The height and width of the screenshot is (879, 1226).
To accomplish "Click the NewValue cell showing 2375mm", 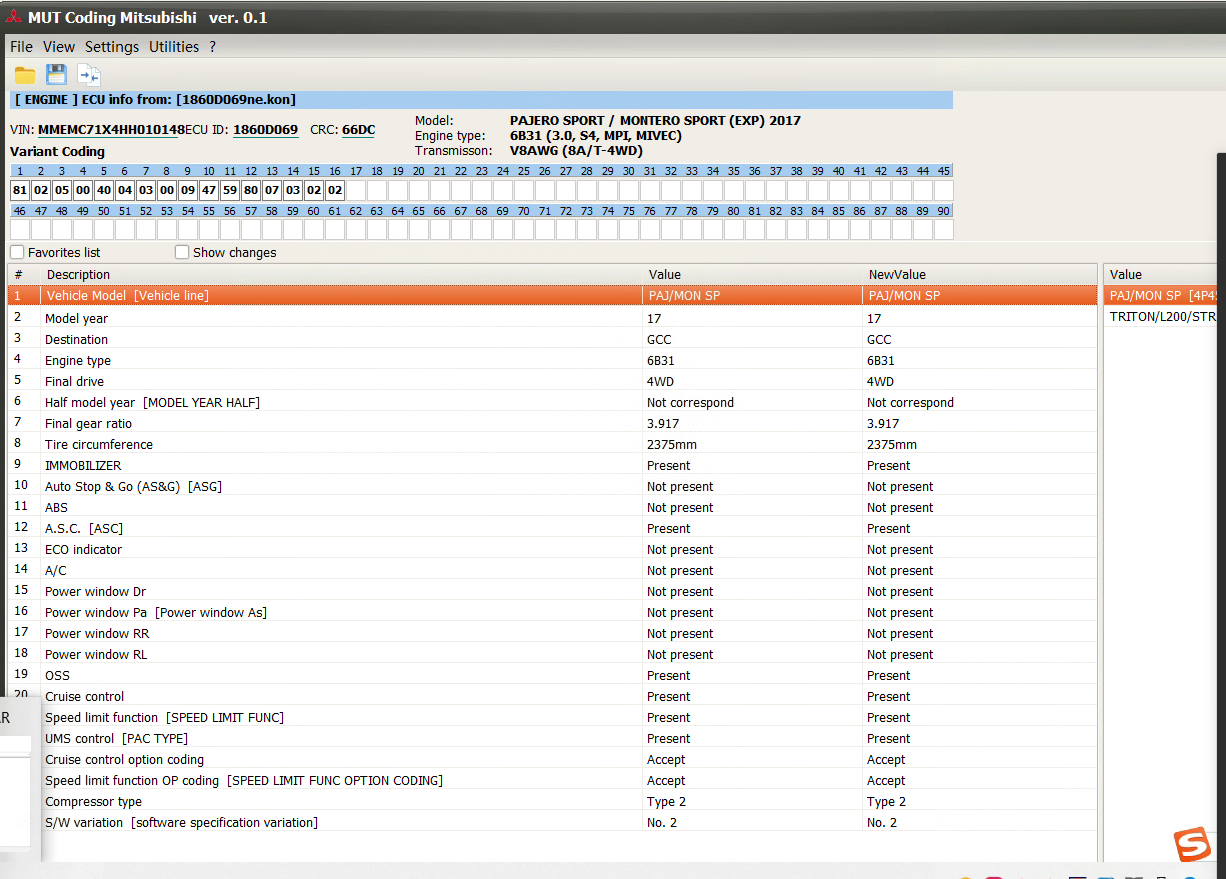I will tap(979, 444).
